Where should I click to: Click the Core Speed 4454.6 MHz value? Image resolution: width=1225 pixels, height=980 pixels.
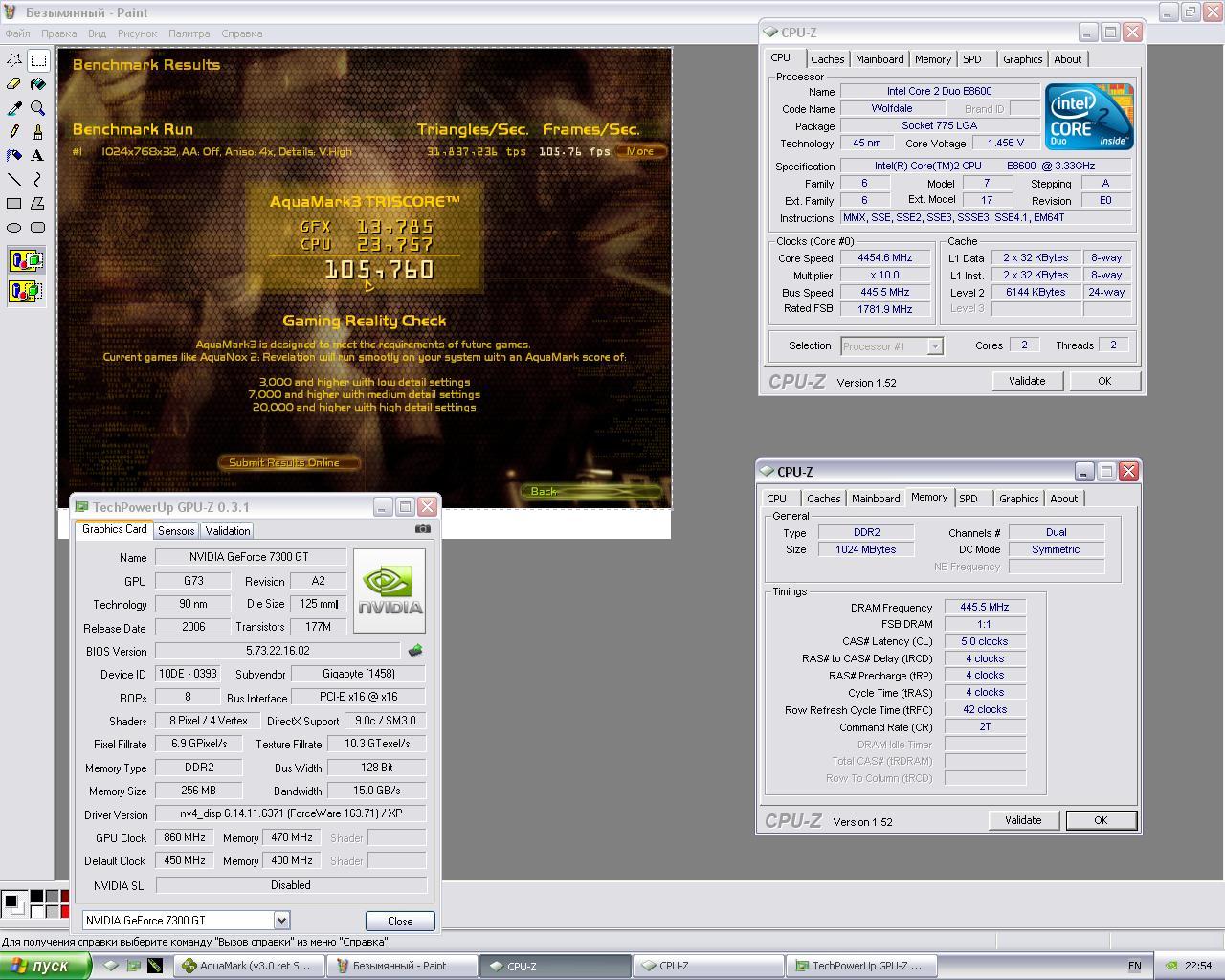tap(884, 258)
